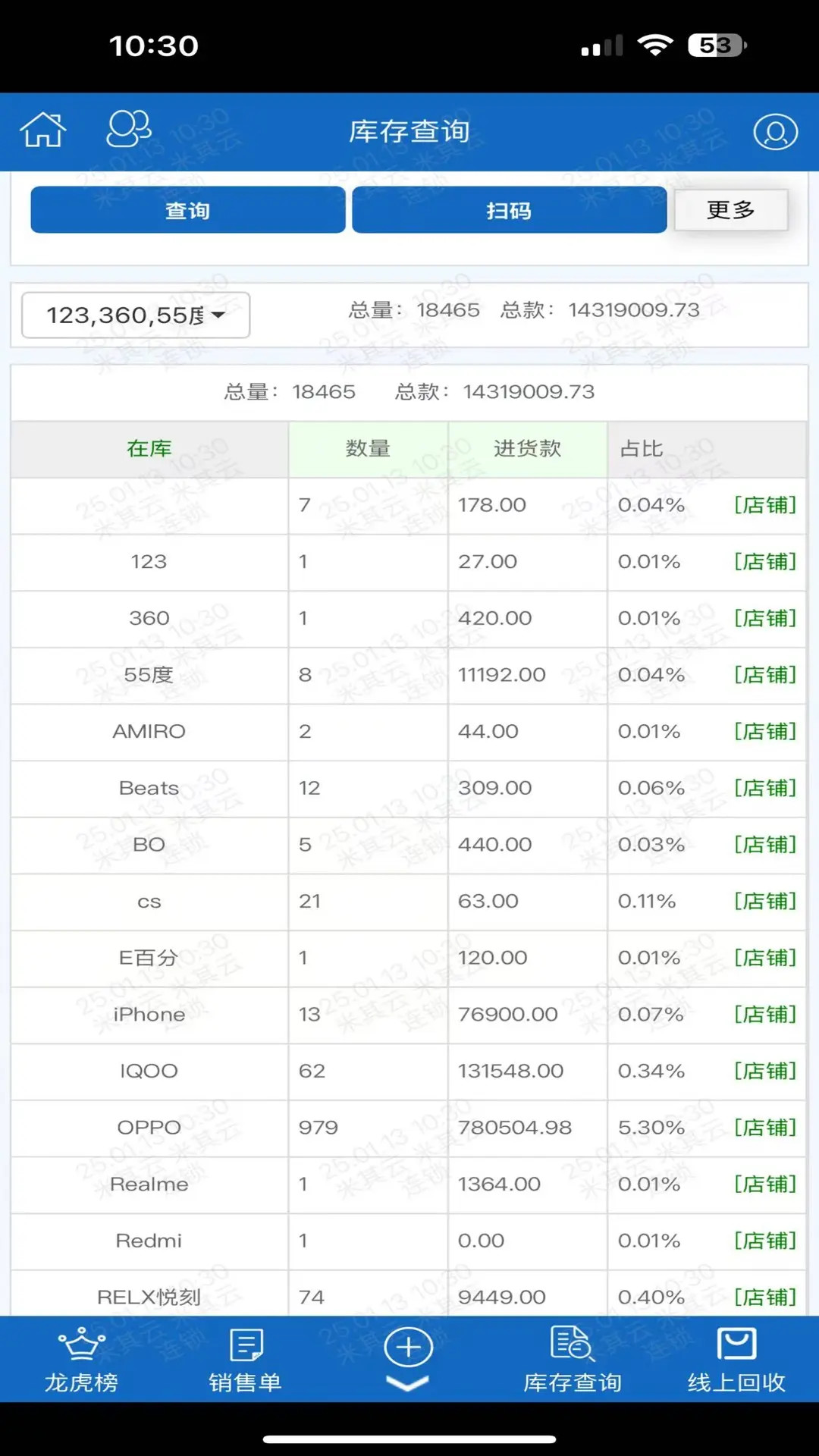Open 店铺 link for the Beats row
The image size is (819, 1456).
(x=764, y=788)
